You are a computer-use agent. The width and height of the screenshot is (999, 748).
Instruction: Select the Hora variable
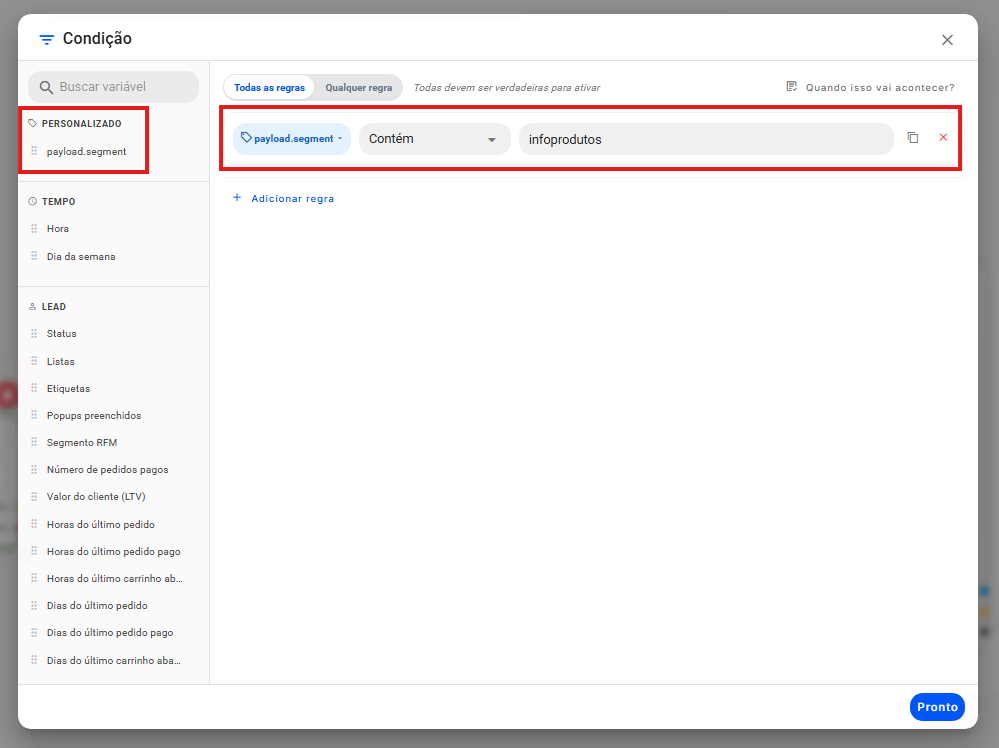tap(57, 229)
